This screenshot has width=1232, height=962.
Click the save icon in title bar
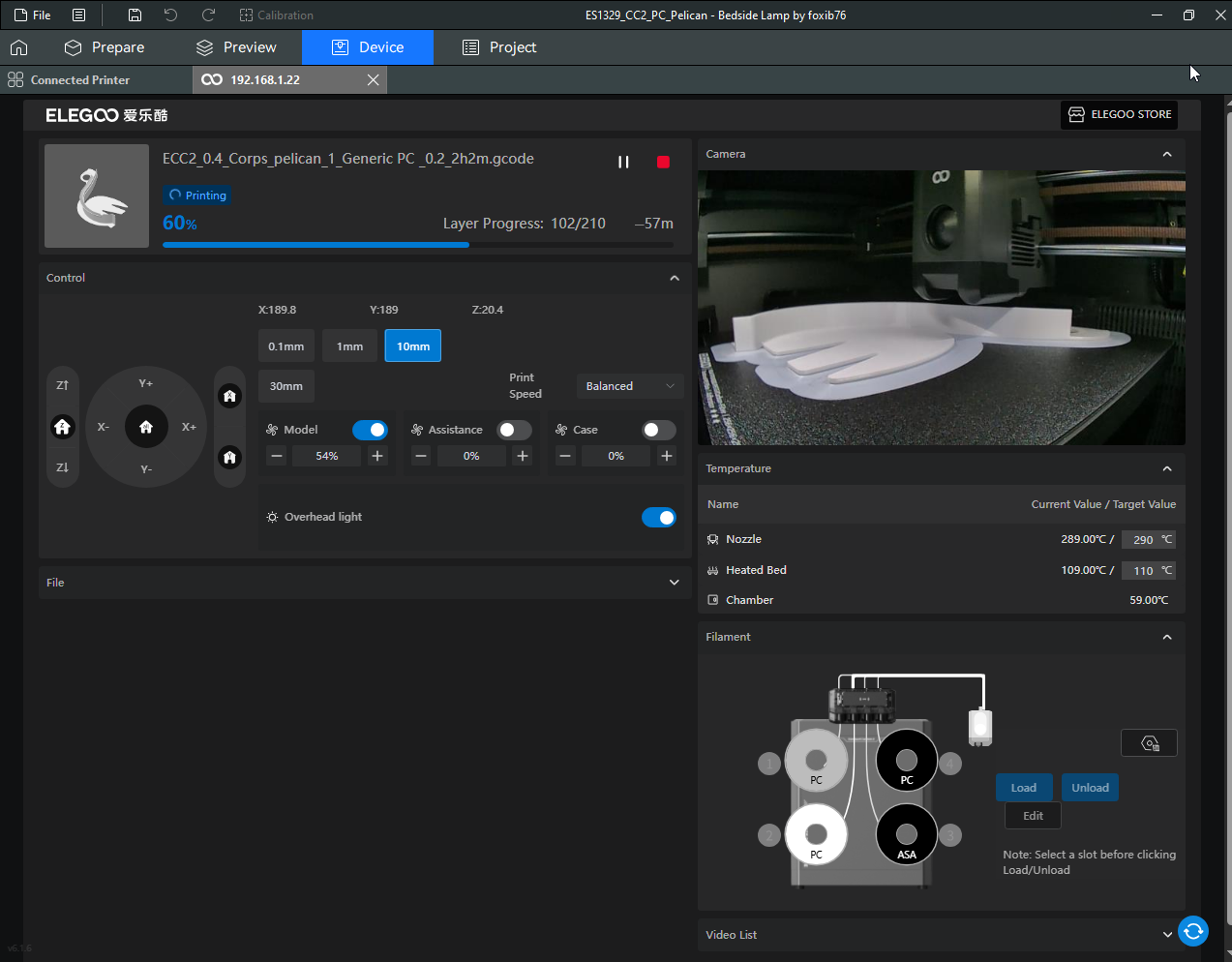(135, 15)
